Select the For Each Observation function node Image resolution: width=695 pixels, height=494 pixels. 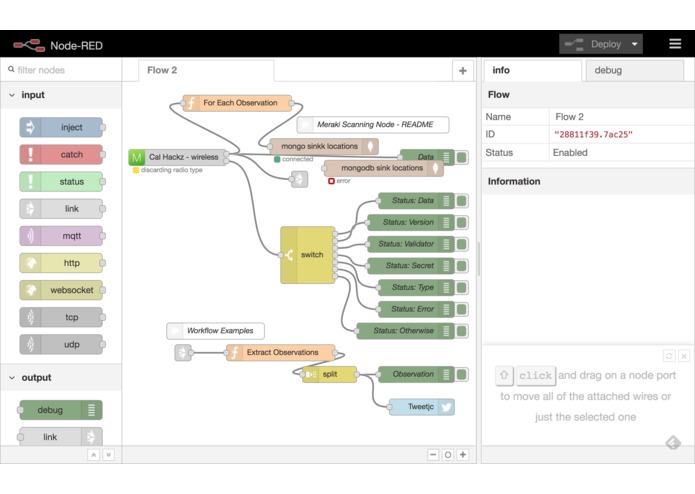[x=237, y=103]
